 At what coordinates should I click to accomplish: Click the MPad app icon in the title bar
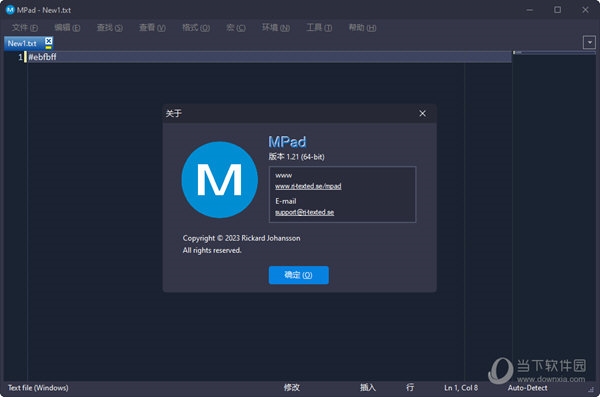click(x=10, y=10)
